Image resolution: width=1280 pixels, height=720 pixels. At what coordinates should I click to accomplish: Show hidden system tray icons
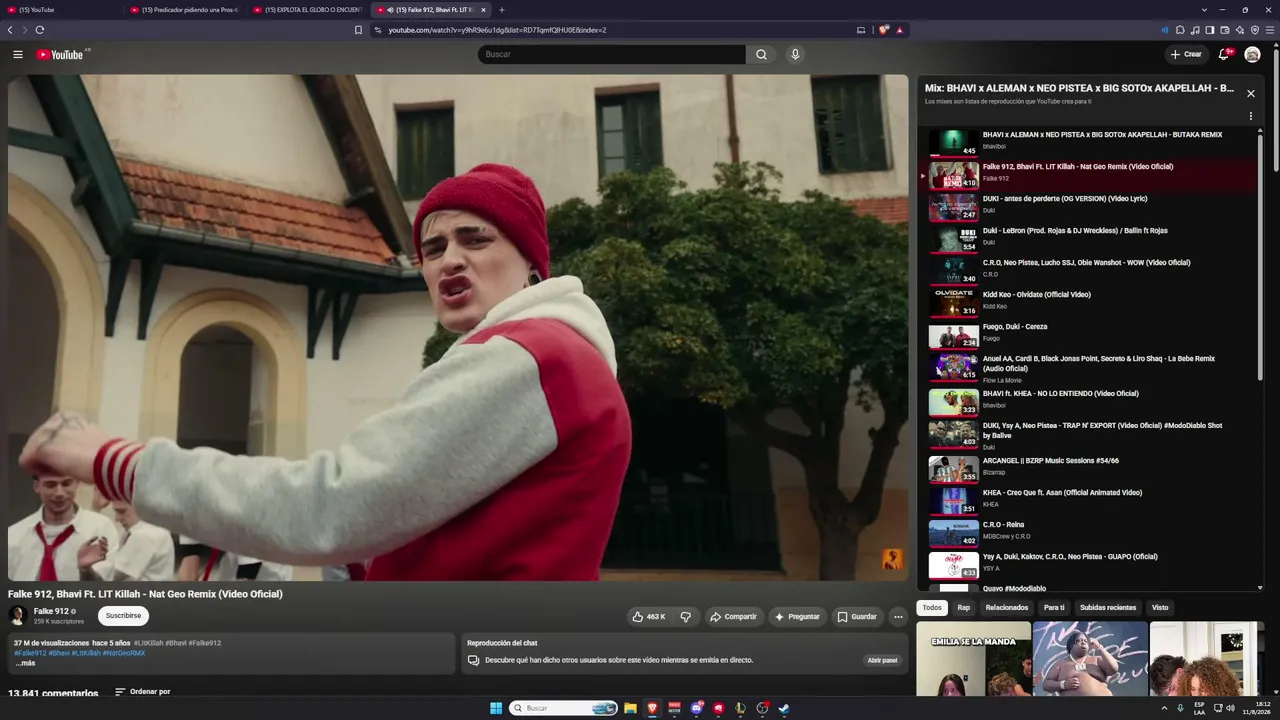[1165, 708]
